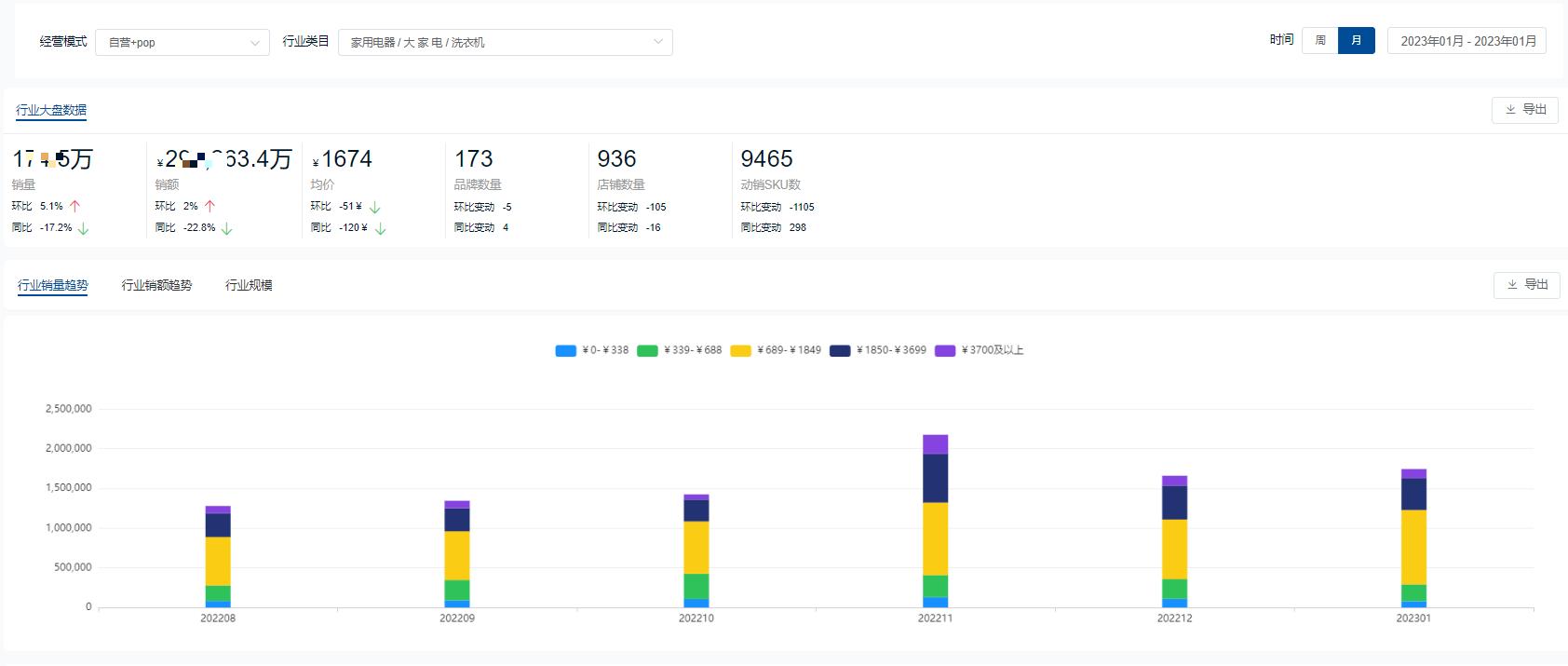The image size is (1568, 666).
Task: Click the purple ¥3700及以上 legend swatch
Action: coord(945,351)
